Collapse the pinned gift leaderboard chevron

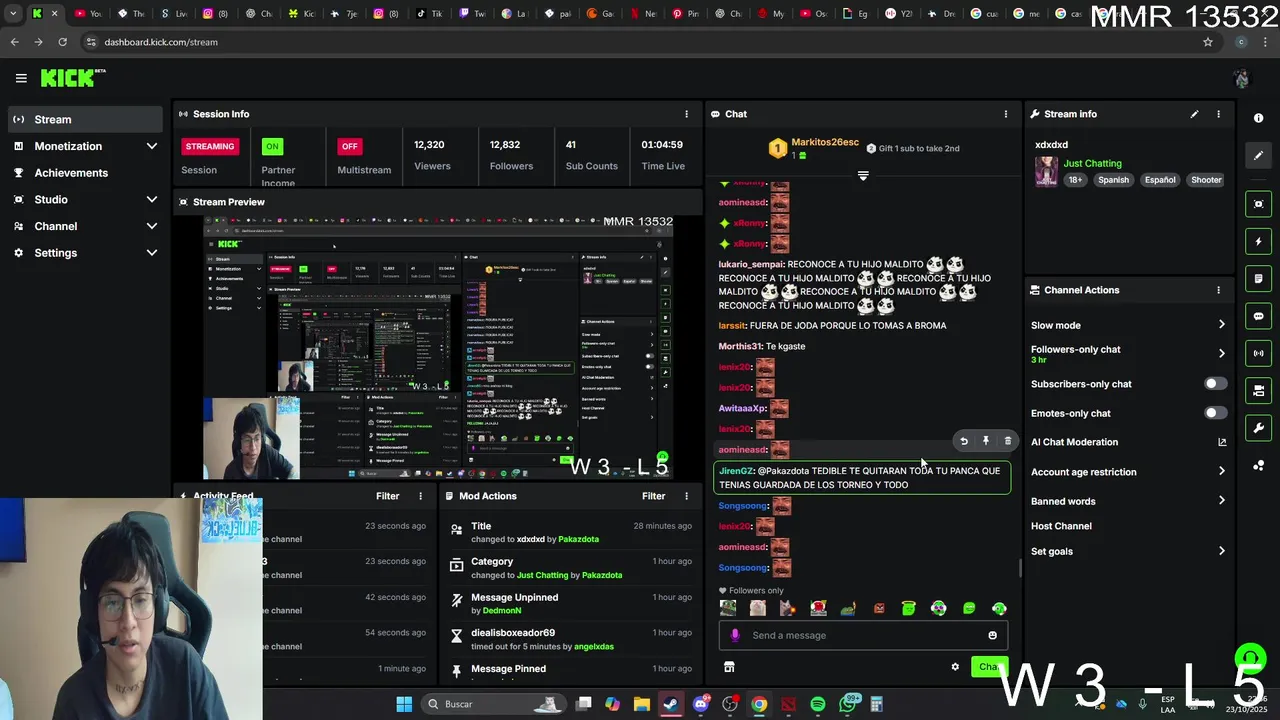click(x=863, y=176)
